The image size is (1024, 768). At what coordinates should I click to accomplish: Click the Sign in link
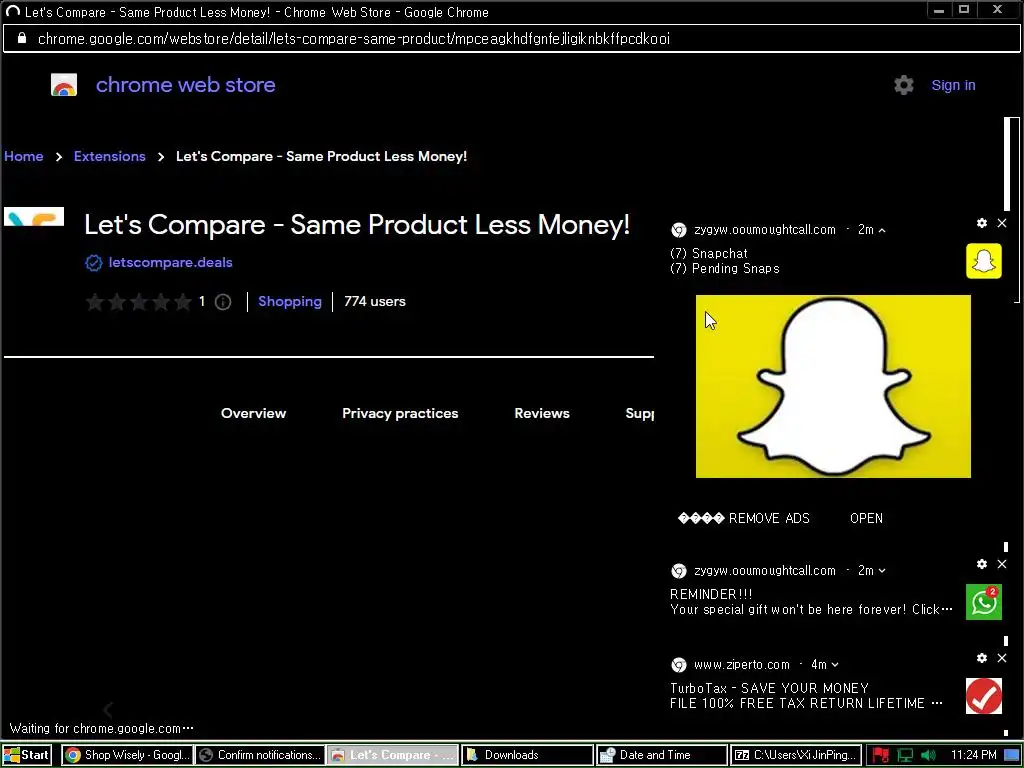coord(953,86)
